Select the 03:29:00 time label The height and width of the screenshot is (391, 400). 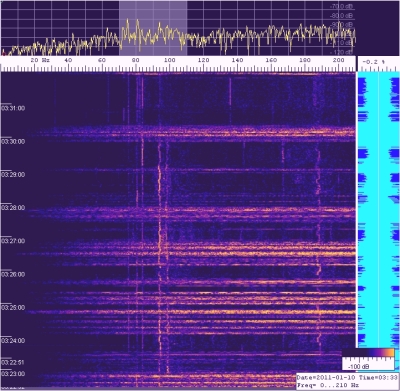[x=13, y=175]
